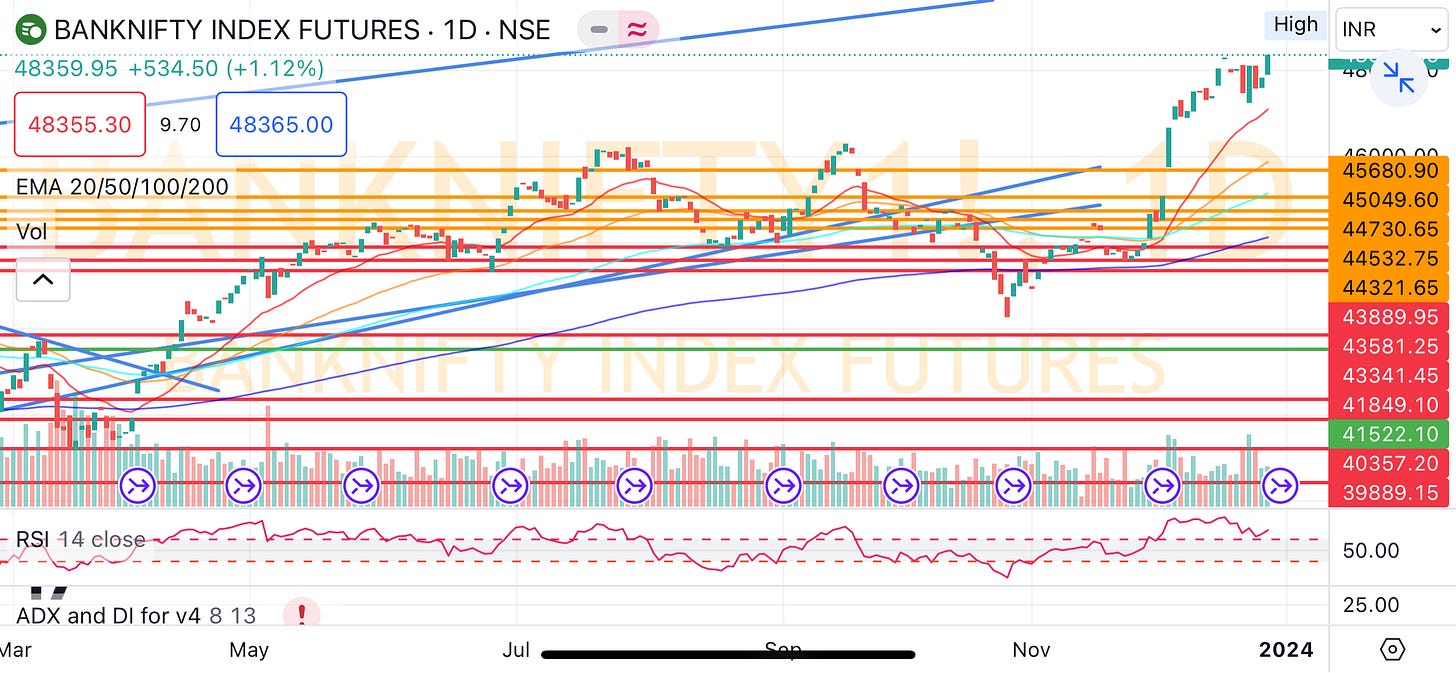The image size is (1456, 673).
Task: Click the green price label 41522.10
Action: click(1391, 434)
